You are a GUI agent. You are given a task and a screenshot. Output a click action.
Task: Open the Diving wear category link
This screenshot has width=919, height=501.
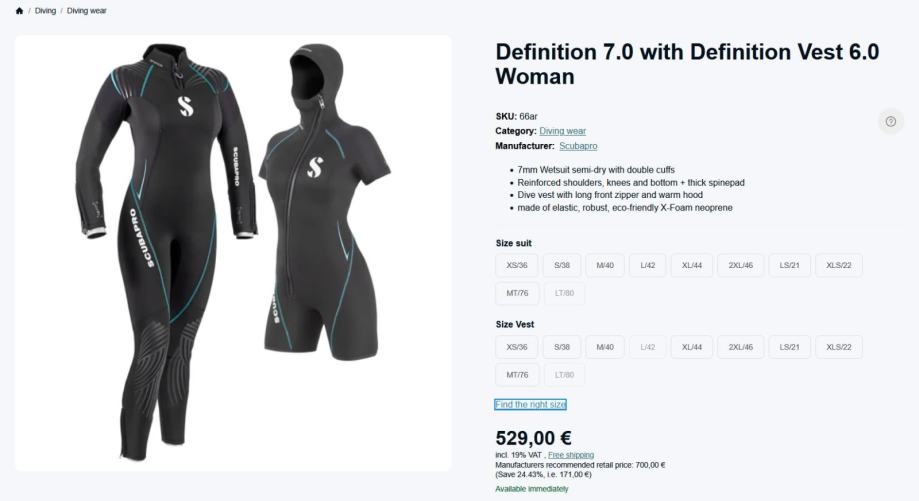pyautogui.click(x=562, y=131)
